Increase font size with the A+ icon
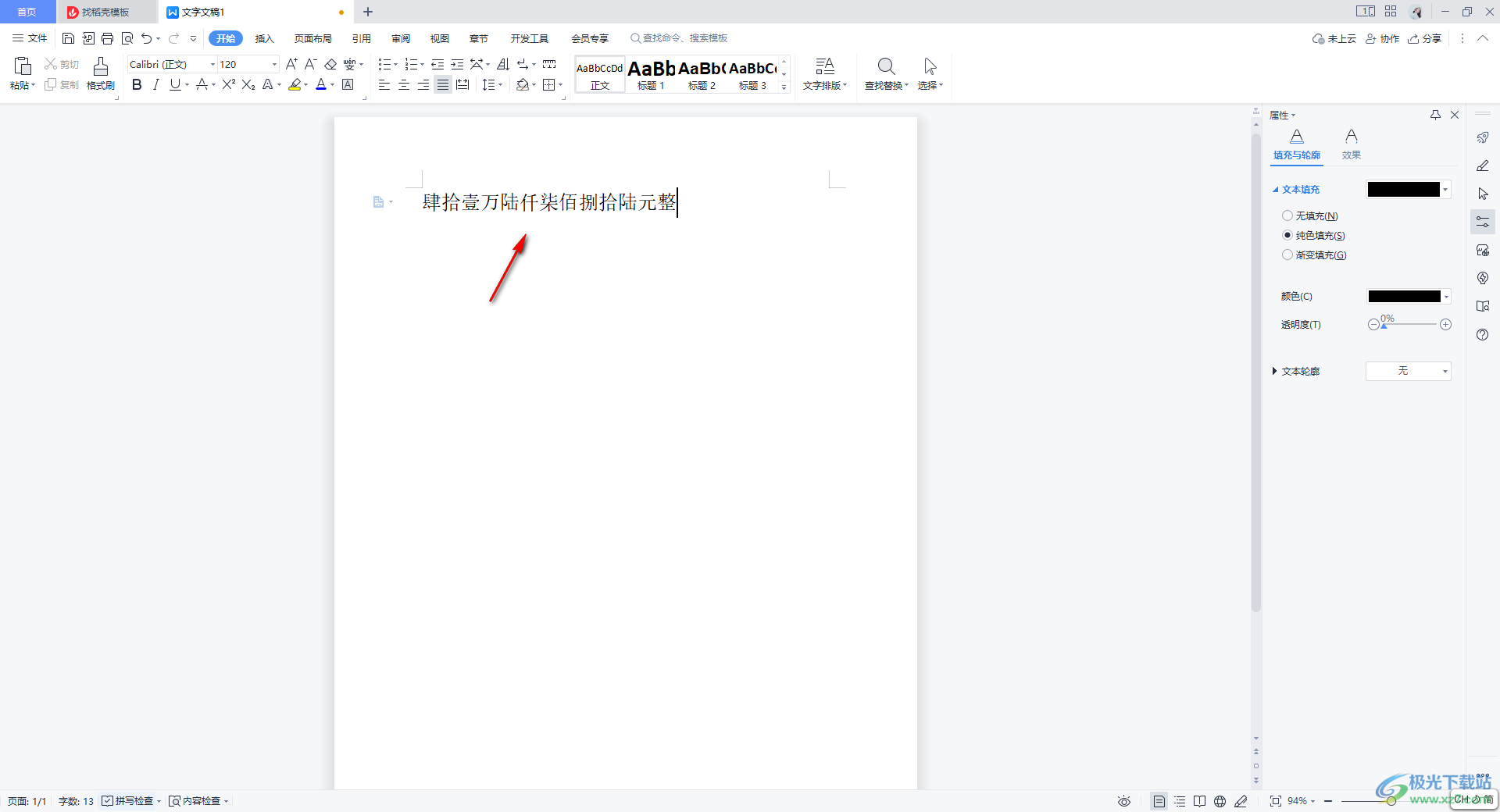The width and height of the screenshot is (1500, 812). tap(291, 64)
